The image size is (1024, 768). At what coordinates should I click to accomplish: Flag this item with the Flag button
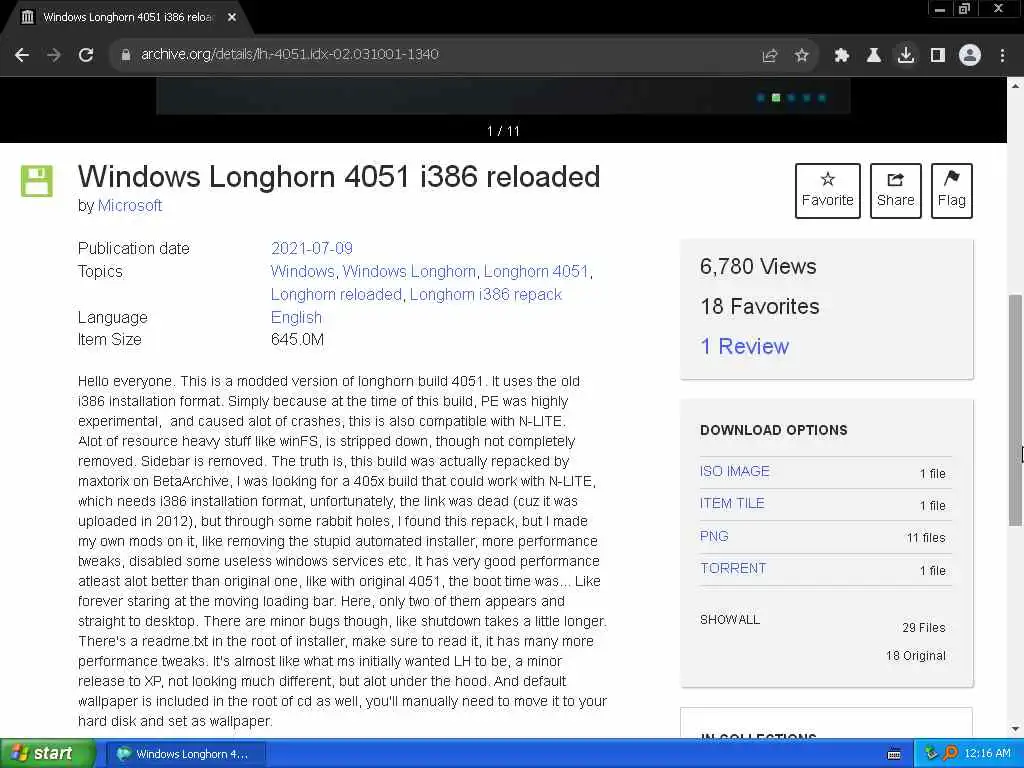pos(952,191)
